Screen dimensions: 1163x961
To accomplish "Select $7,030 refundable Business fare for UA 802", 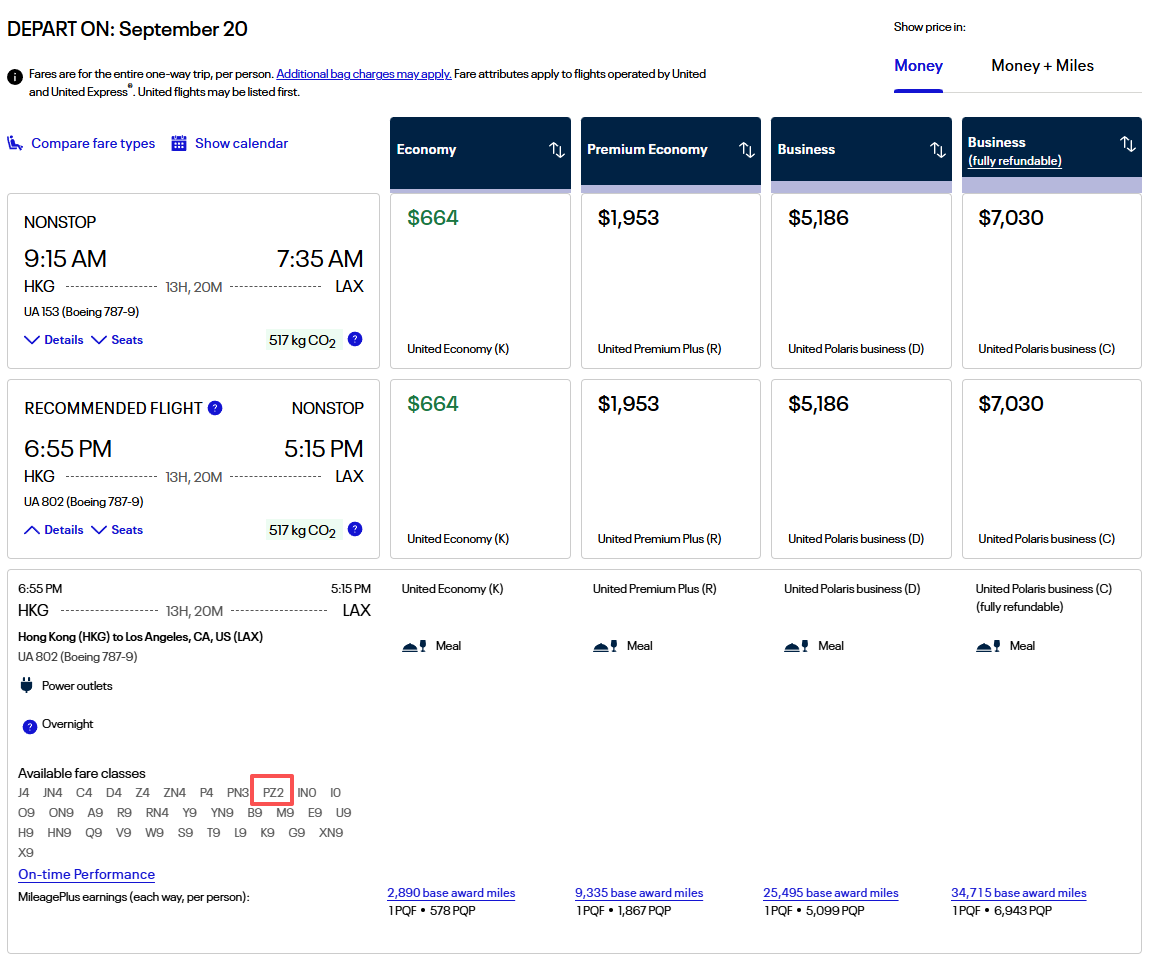I will [x=1052, y=469].
